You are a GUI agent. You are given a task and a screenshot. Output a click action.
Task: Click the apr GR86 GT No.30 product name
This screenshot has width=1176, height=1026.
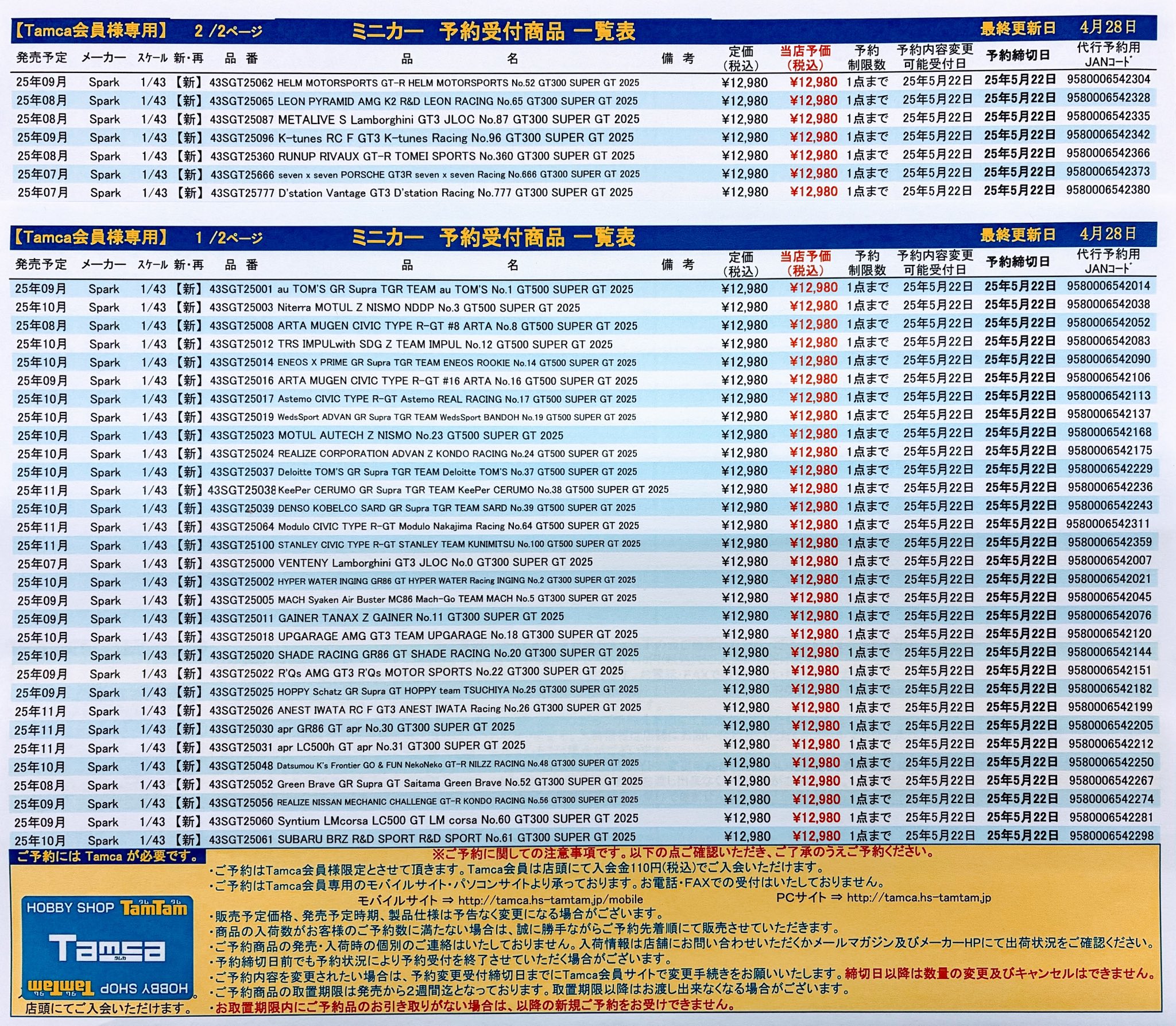point(396,728)
